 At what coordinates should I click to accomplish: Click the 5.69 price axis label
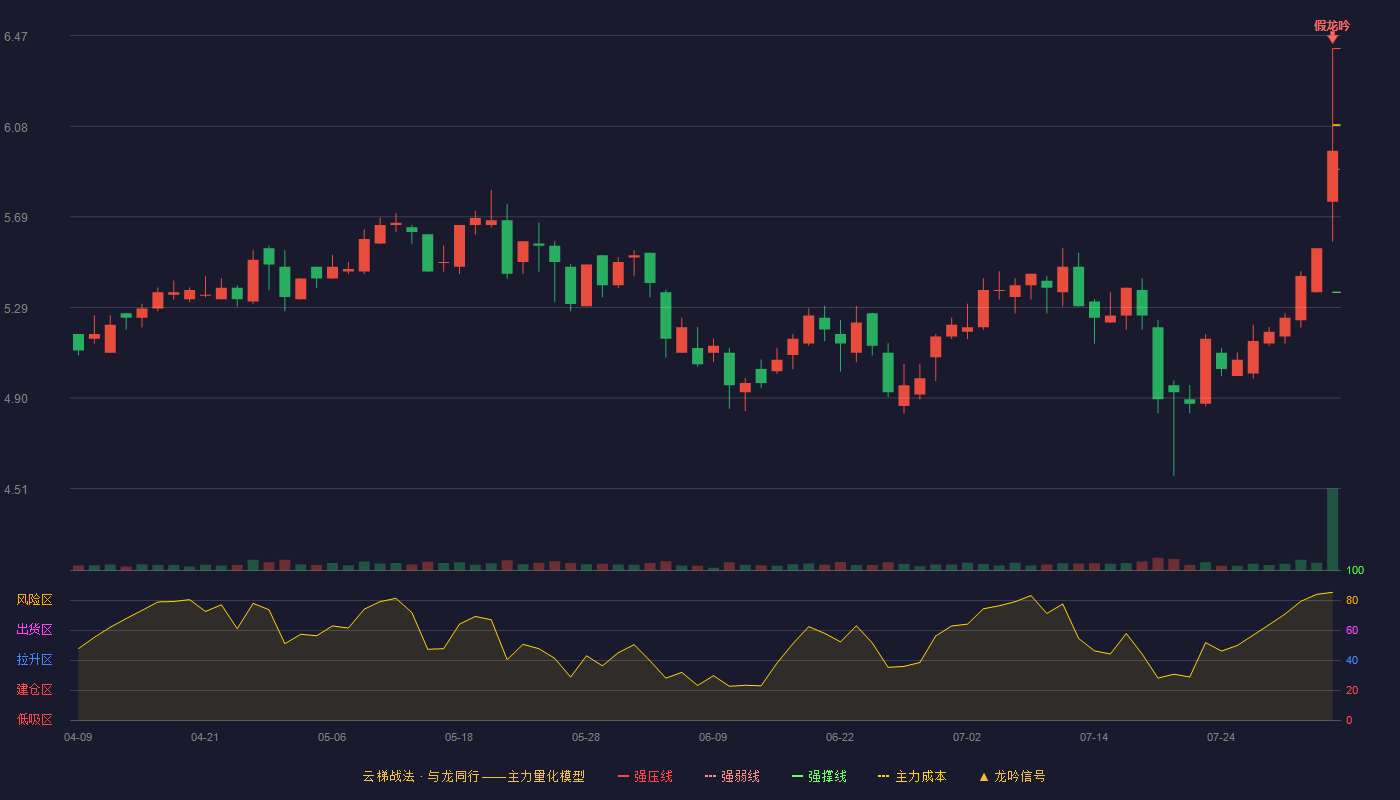click(16, 218)
